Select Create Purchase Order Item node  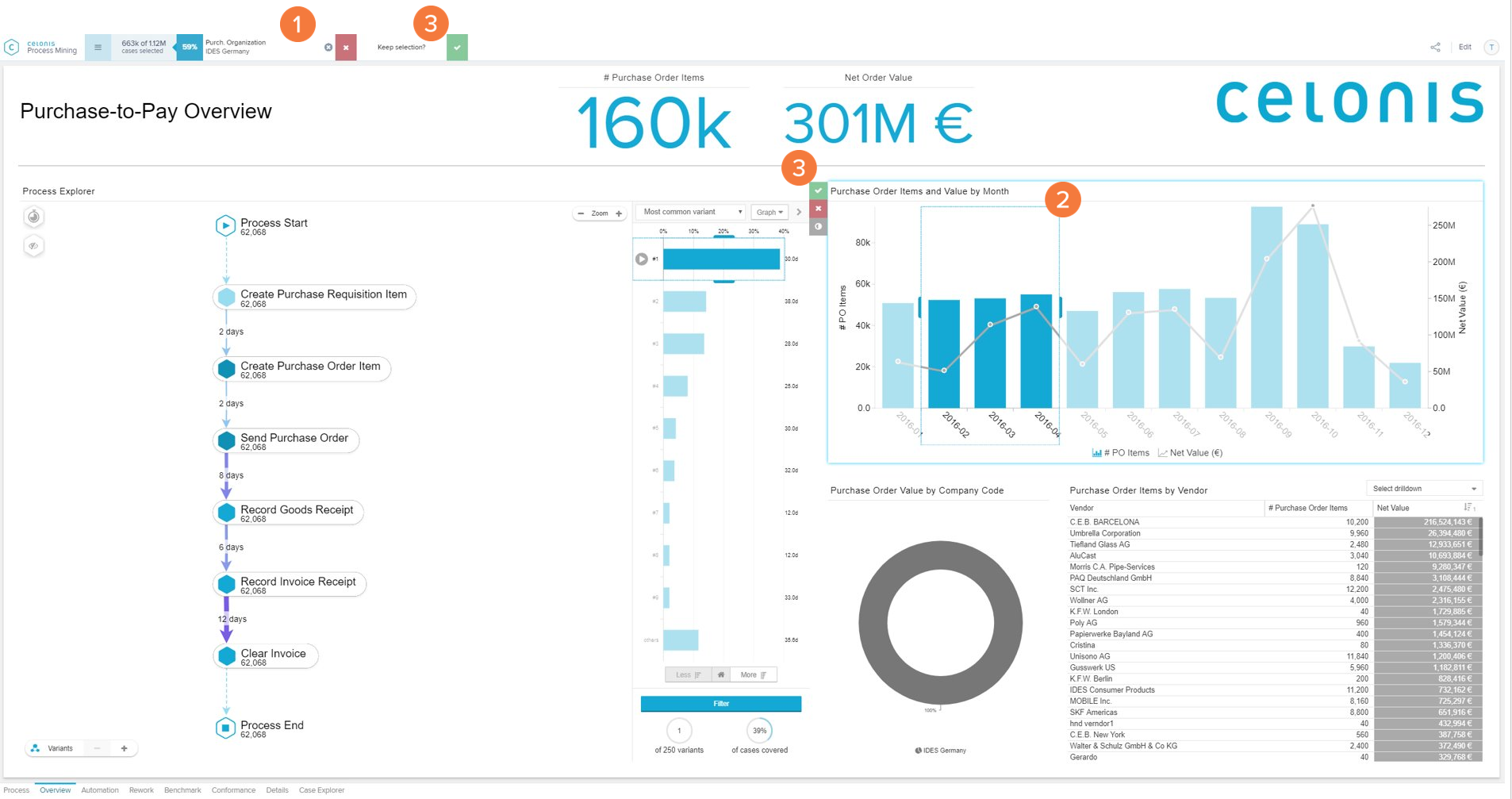[301, 369]
